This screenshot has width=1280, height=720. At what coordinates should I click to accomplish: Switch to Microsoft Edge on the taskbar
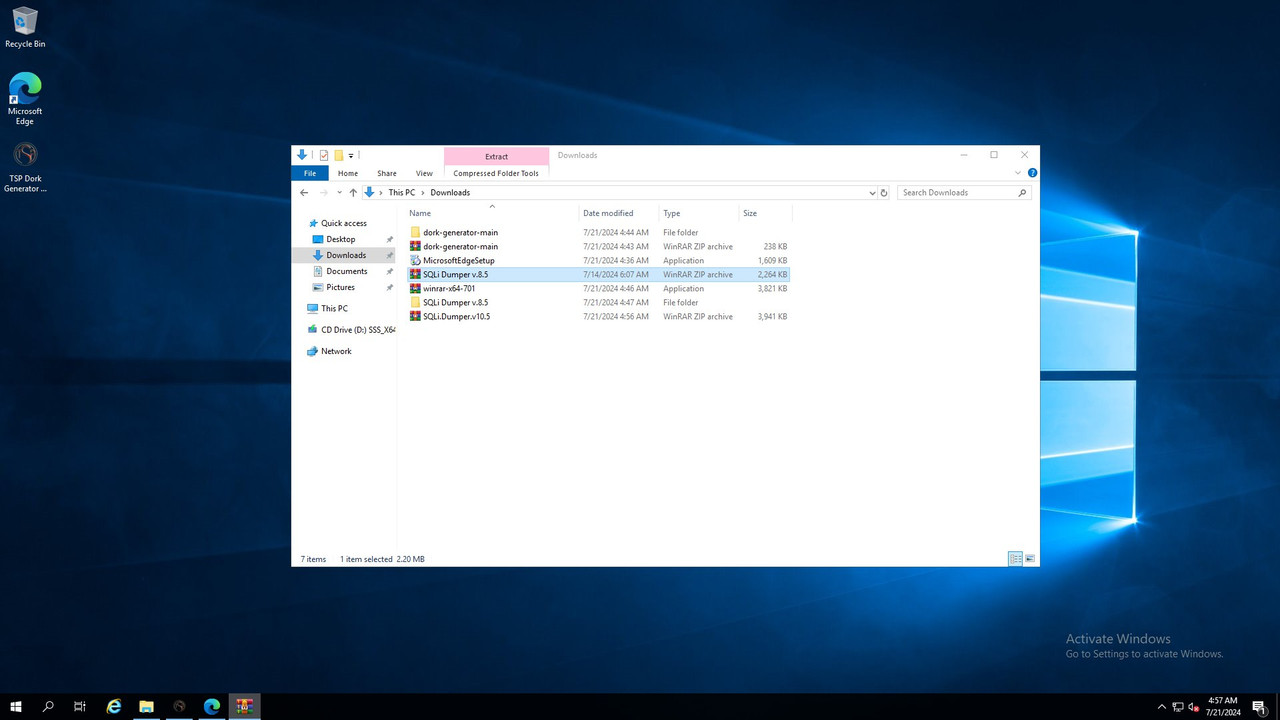[x=212, y=706]
